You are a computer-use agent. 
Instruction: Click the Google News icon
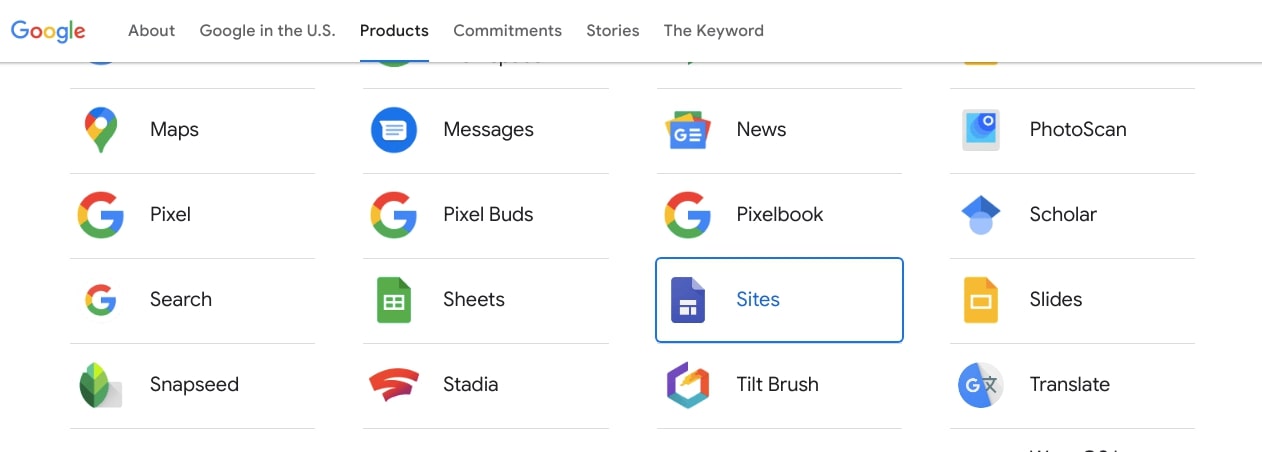click(687, 130)
